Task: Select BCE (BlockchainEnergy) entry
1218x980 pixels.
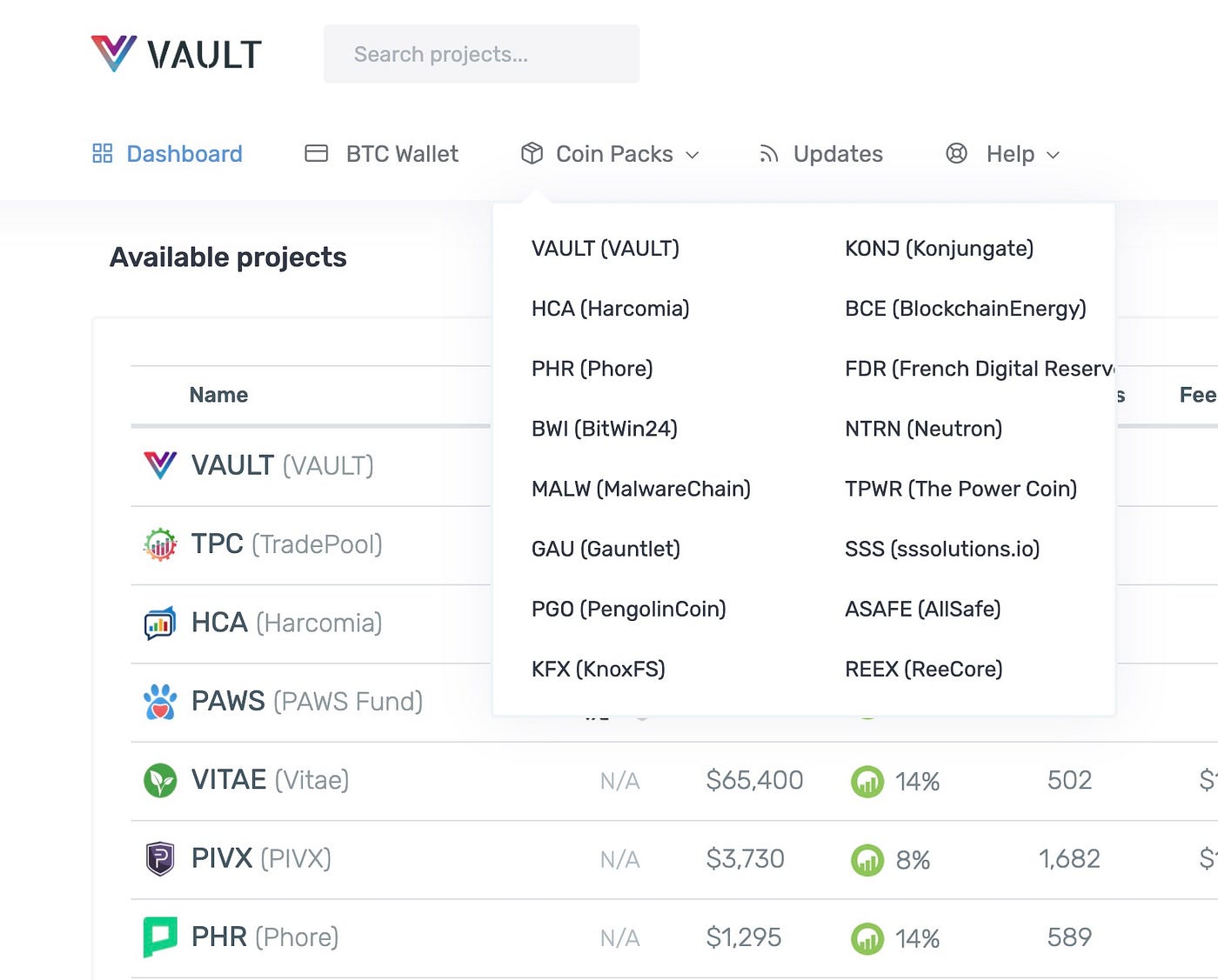Action: point(966,309)
